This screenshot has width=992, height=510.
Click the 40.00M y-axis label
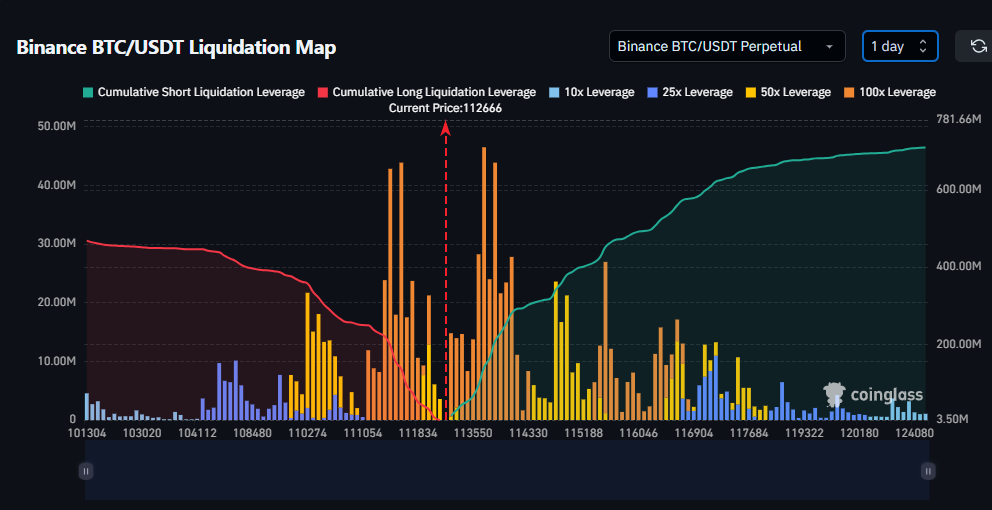(x=57, y=185)
